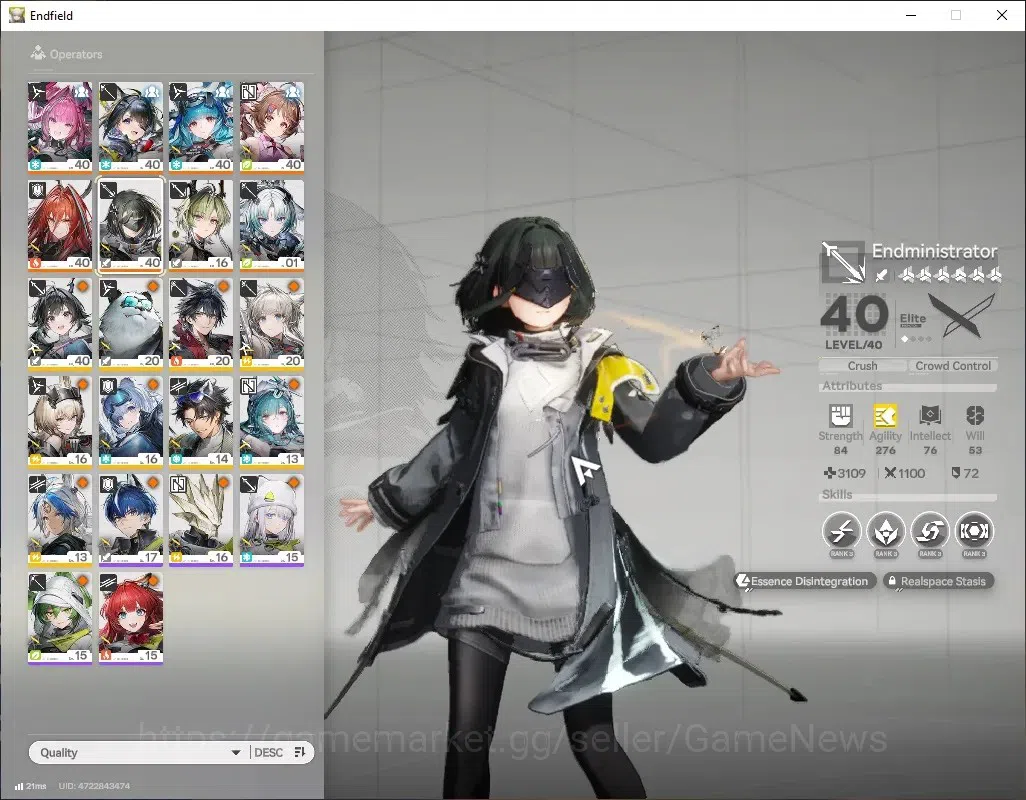This screenshot has width=1026, height=800.
Task: Select the green-haired level 16 operator card
Action: point(201,225)
